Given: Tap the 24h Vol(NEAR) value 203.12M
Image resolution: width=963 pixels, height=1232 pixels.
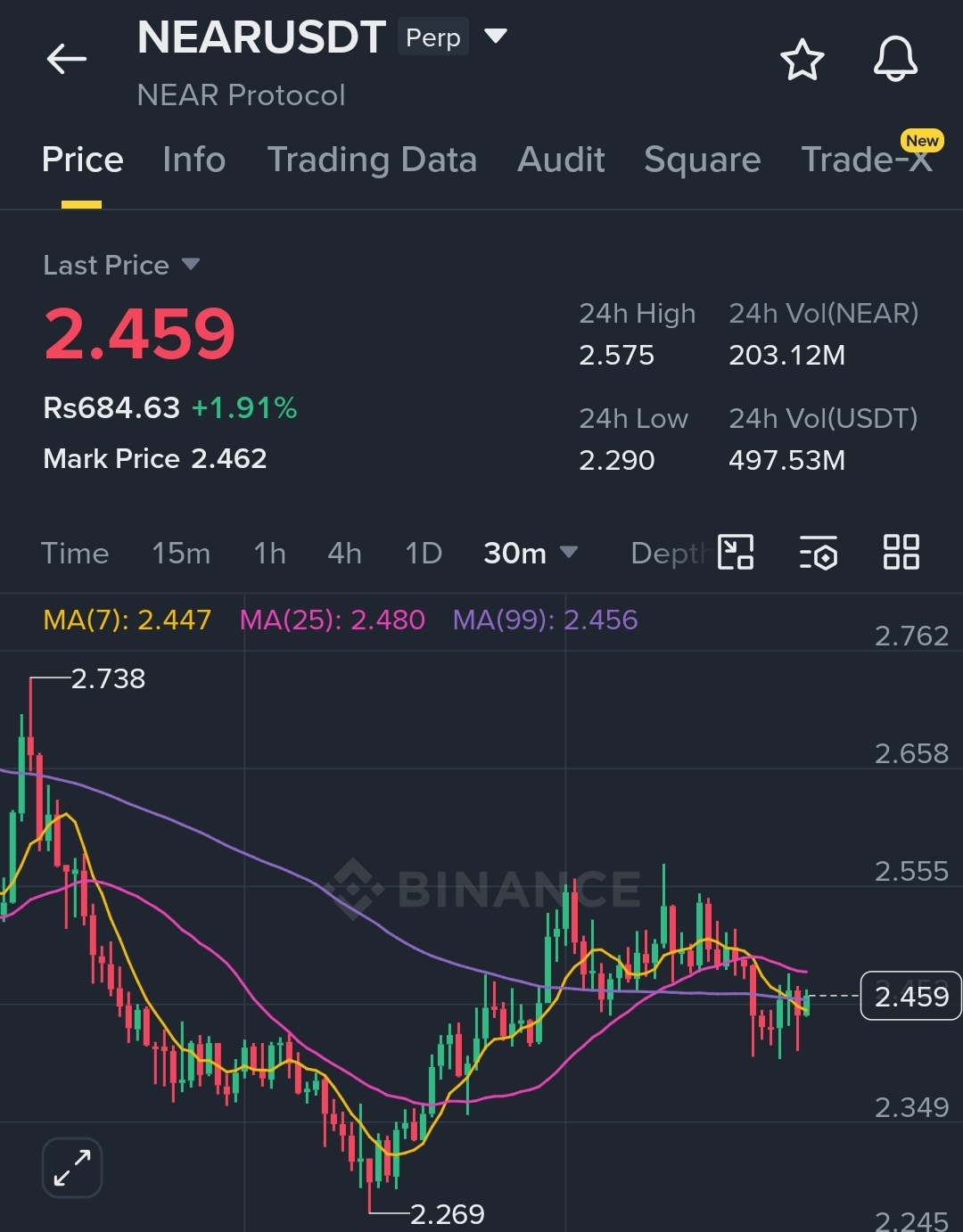Looking at the screenshot, I should [x=786, y=356].
